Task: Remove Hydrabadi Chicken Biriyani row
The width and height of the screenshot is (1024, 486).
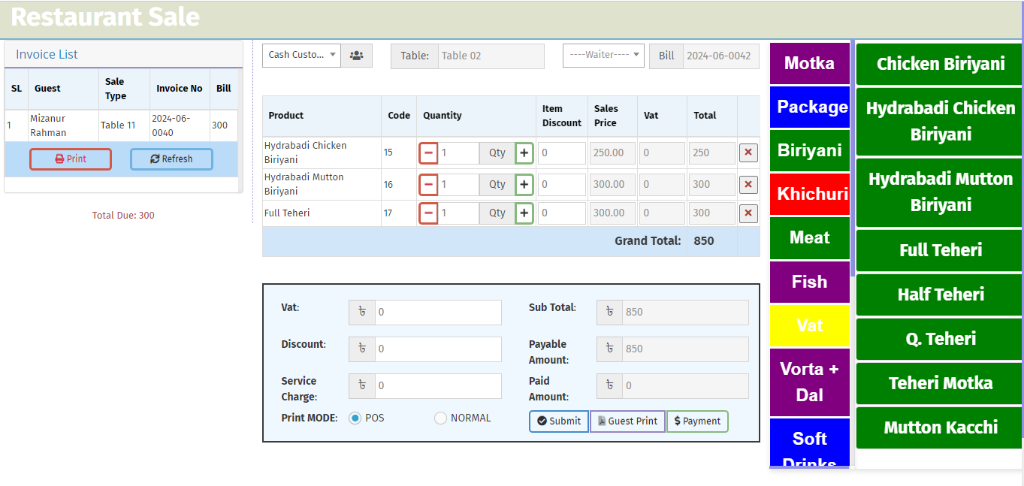Action: click(748, 154)
